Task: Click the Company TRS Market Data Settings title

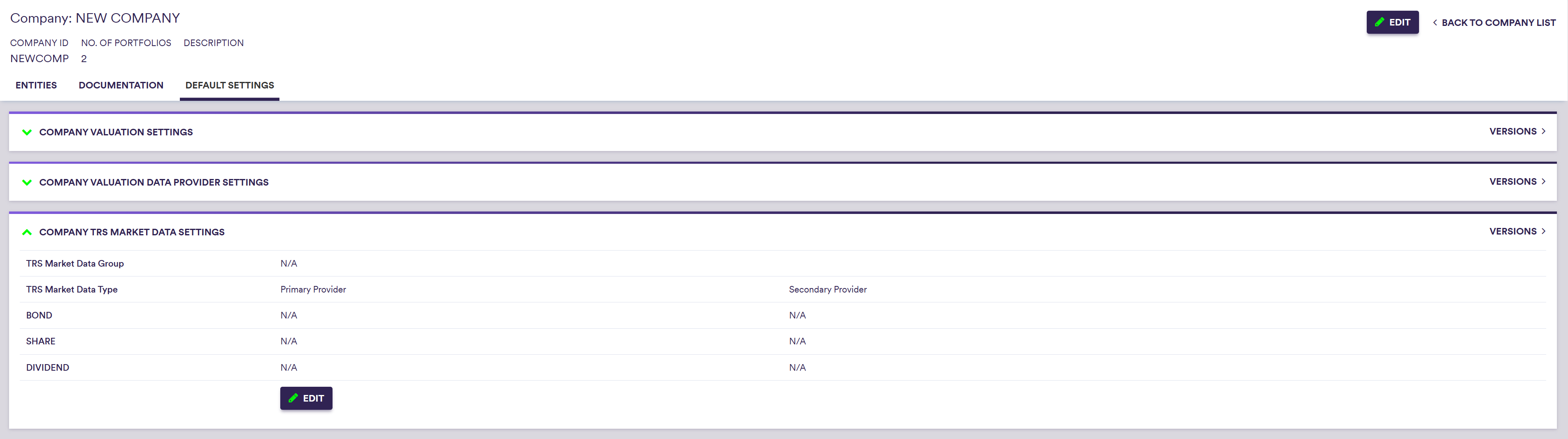Action: coord(131,232)
